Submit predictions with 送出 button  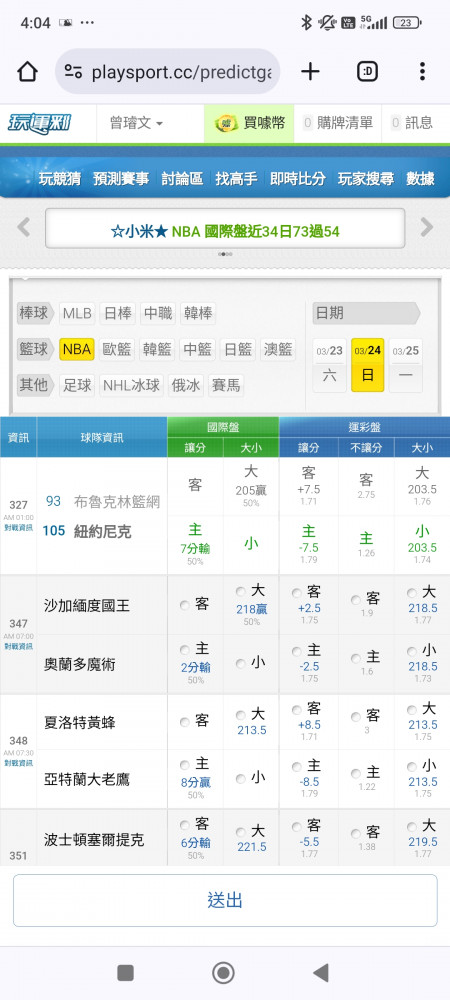coord(225,901)
